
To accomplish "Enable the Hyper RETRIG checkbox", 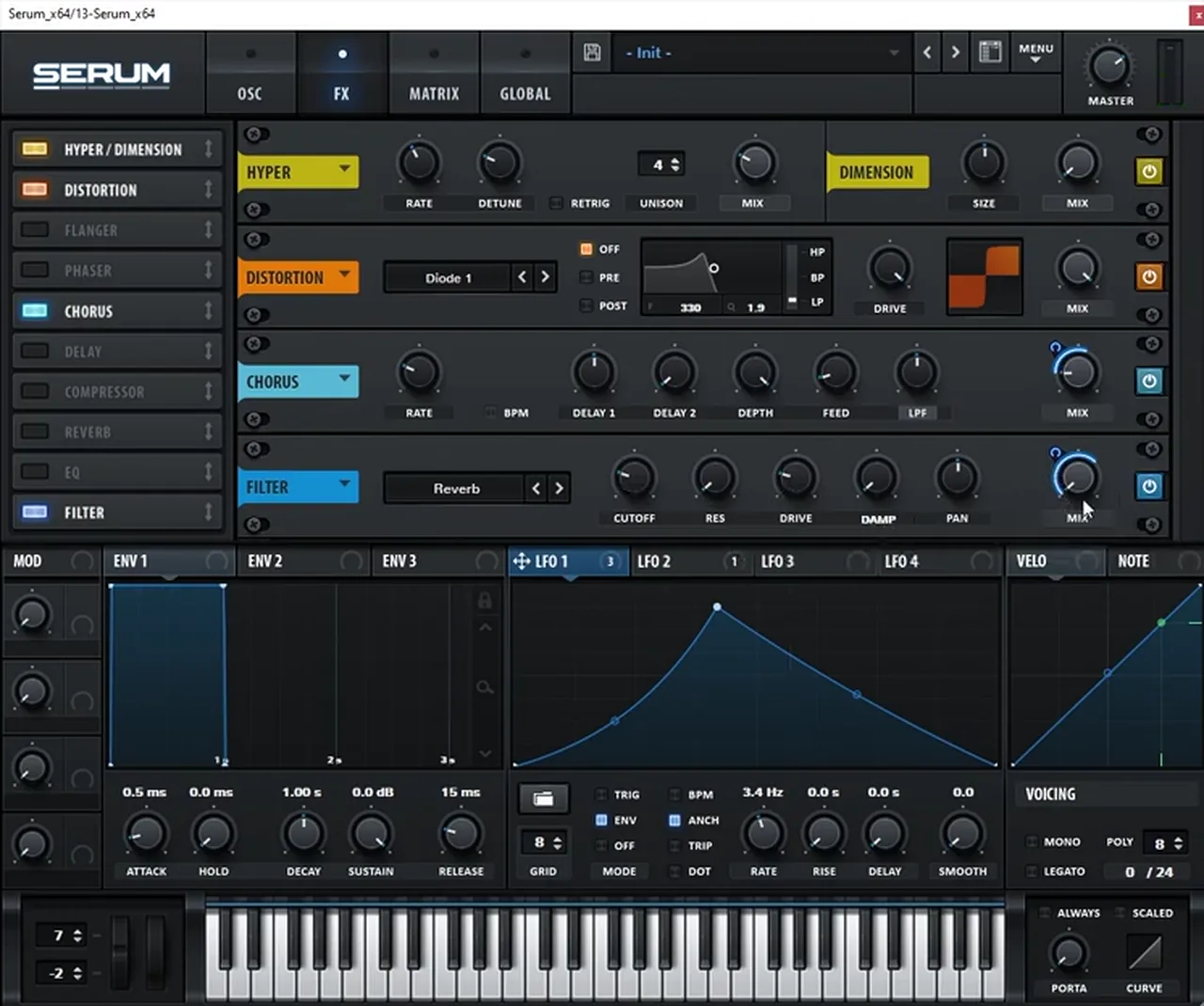I will [x=557, y=203].
